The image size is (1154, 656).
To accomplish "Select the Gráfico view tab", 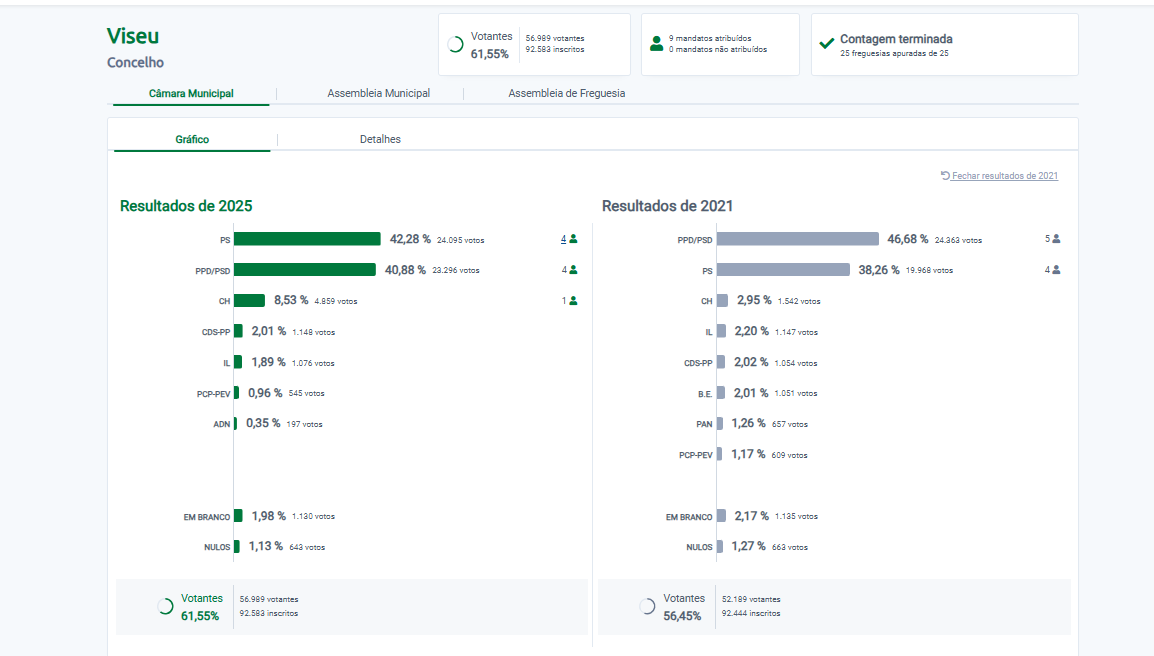I will click(x=192, y=139).
